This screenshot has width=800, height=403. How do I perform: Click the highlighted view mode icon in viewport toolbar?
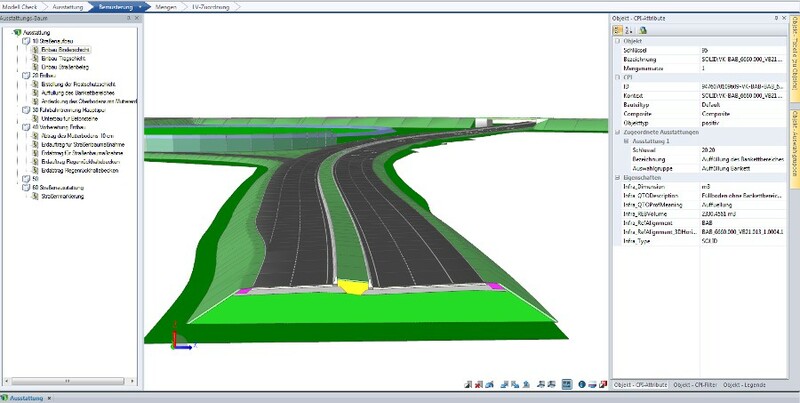click(567, 384)
